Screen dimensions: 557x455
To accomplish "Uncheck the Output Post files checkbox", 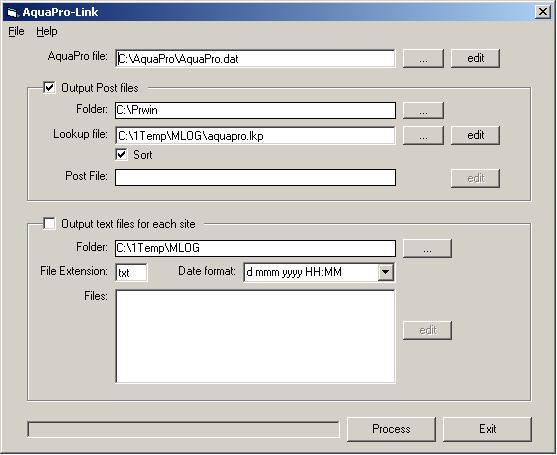I will (49, 87).
